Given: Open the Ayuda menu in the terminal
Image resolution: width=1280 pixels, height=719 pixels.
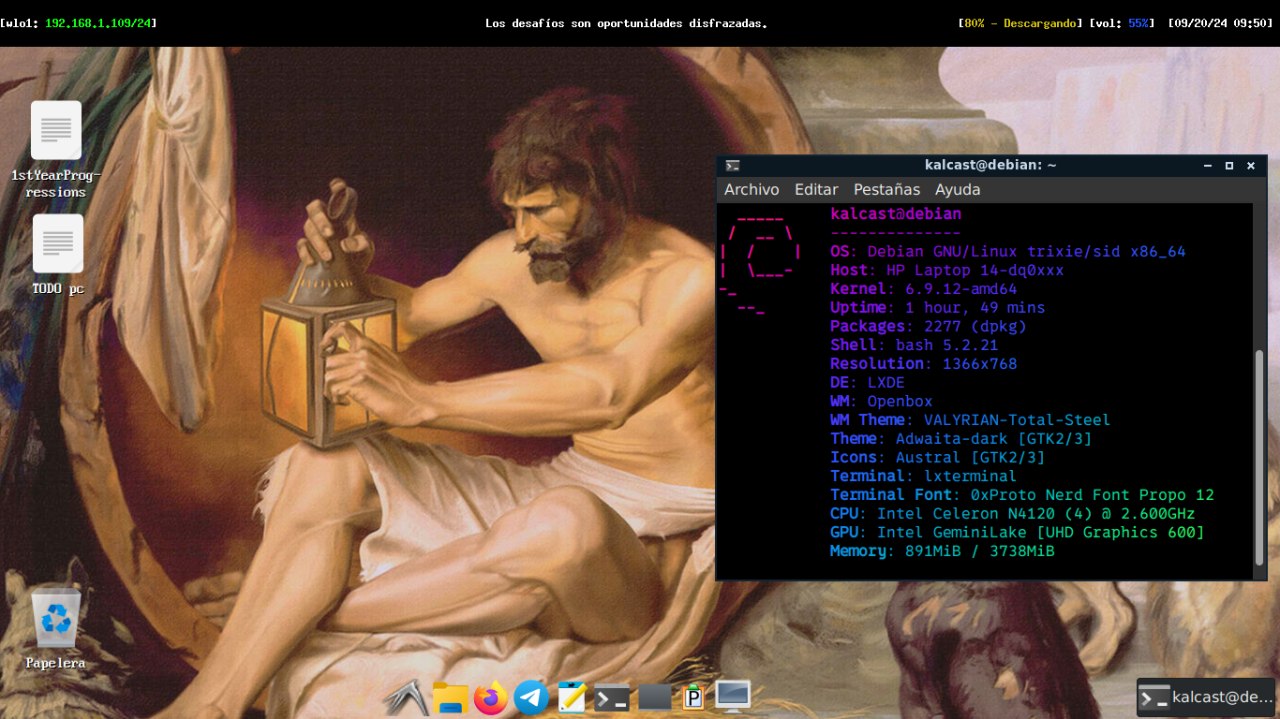Looking at the screenshot, I should point(957,189).
